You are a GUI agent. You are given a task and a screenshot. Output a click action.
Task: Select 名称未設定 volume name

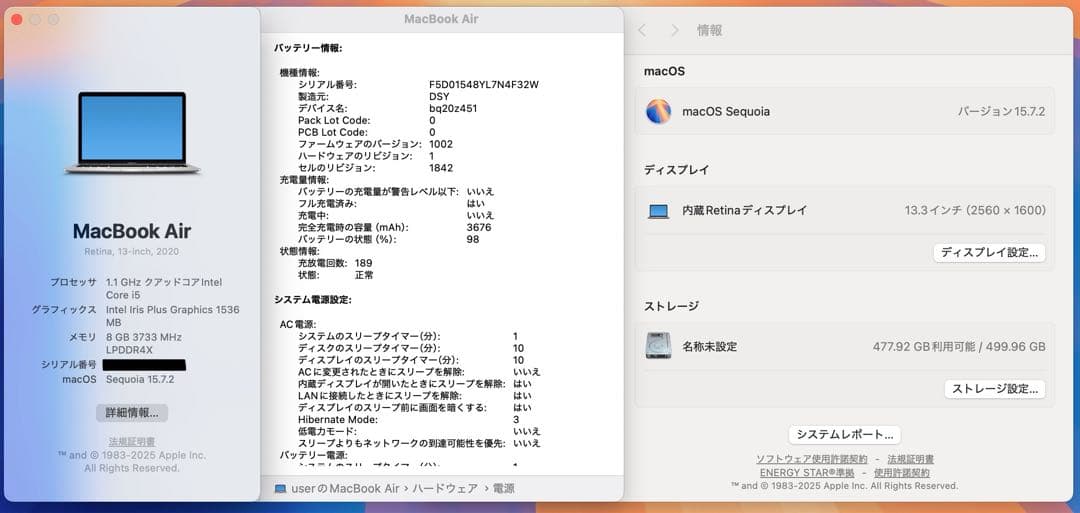pos(709,346)
